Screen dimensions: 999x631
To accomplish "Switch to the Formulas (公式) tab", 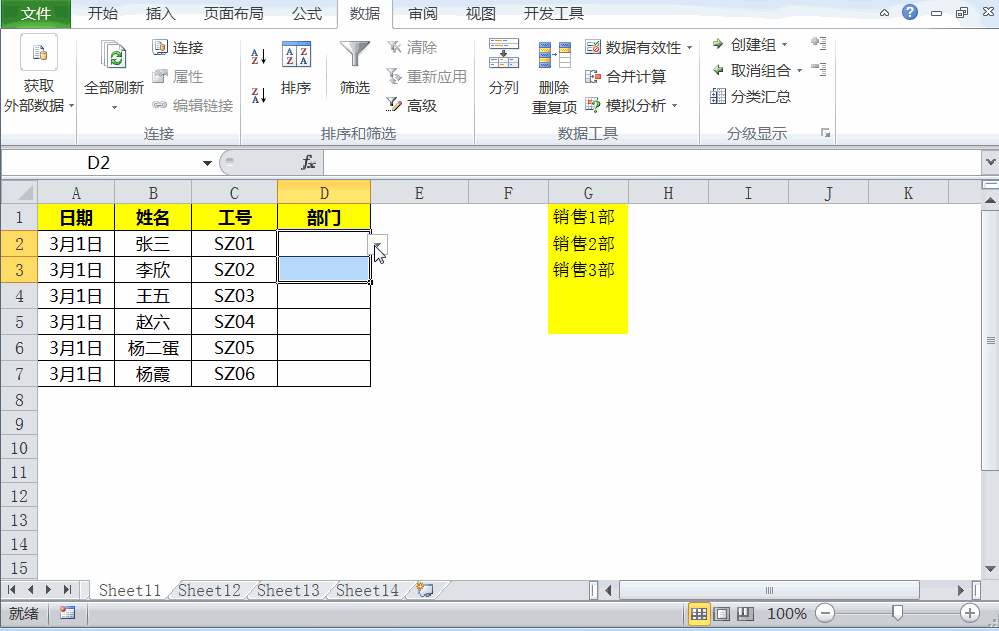I will (x=307, y=13).
